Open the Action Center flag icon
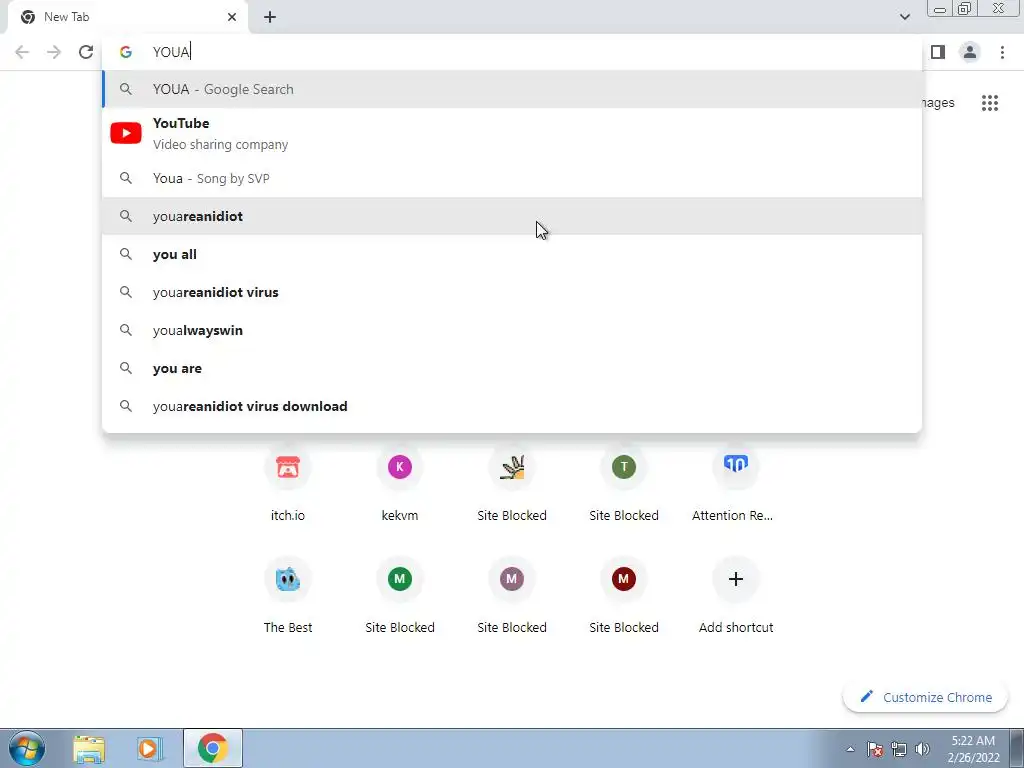The width and height of the screenshot is (1024, 768). pyautogui.click(x=875, y=749)
